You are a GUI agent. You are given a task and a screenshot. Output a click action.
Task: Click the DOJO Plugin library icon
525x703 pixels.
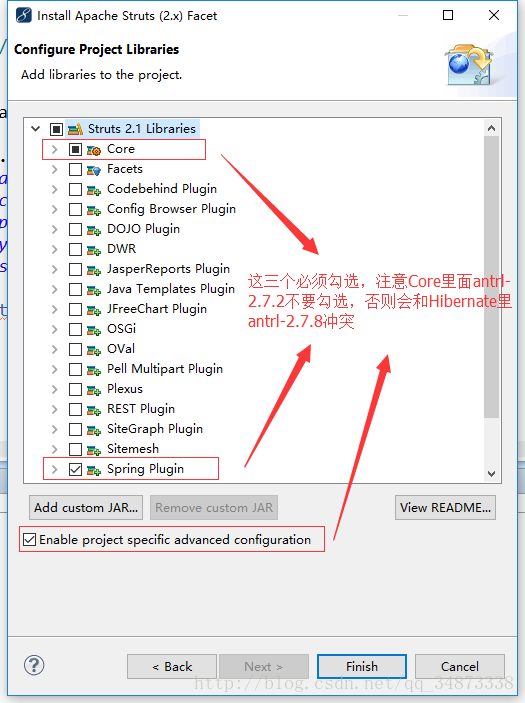94,230
